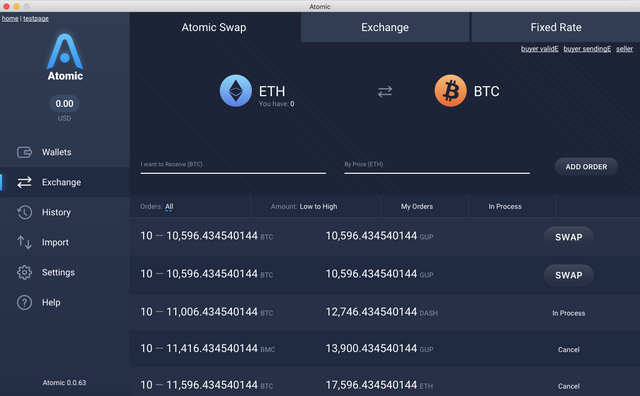Select the Bitcoin BTC coin icon
The width and height of the screenshot is (640, 396).
pyautogui.click(x=450, y=91)
